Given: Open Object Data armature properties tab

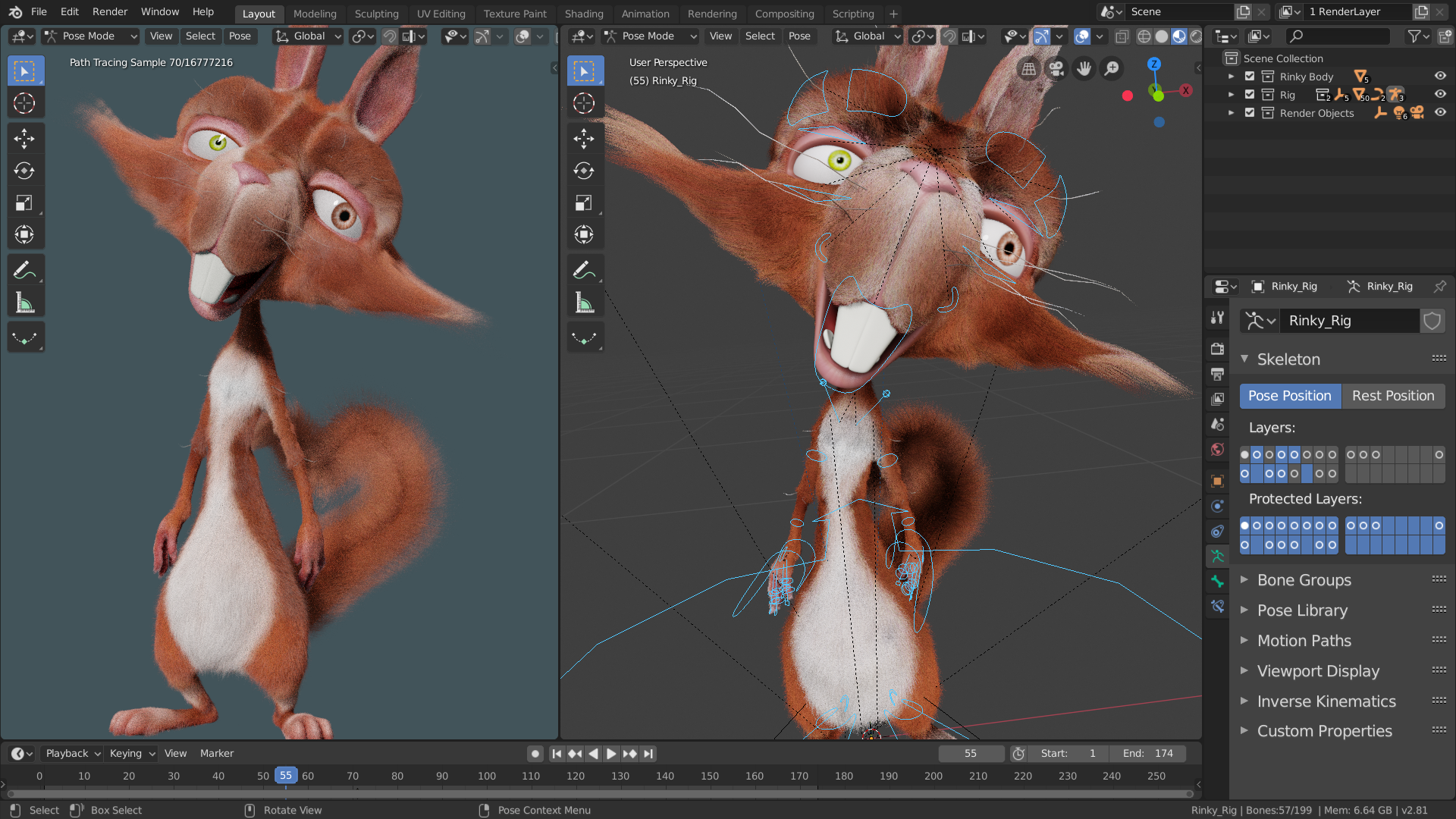Looking at the screenshot, I should 1217,556.
